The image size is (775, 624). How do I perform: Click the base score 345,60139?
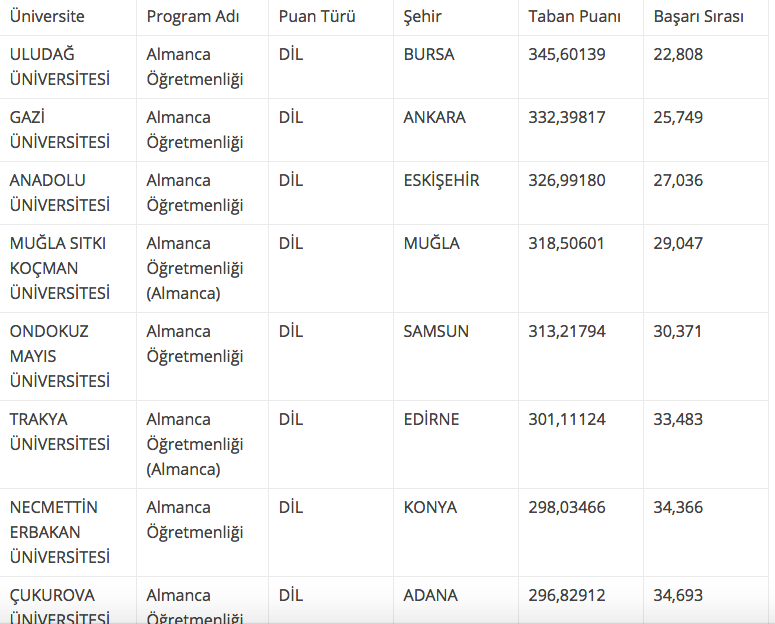567,55
